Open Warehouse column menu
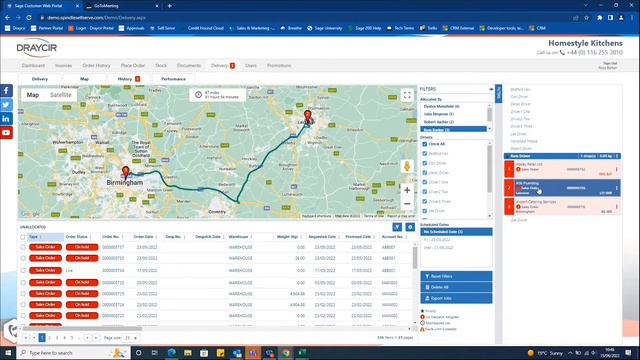Image resolution: width=640 pixels, height=360 pixels. [251, 237]
